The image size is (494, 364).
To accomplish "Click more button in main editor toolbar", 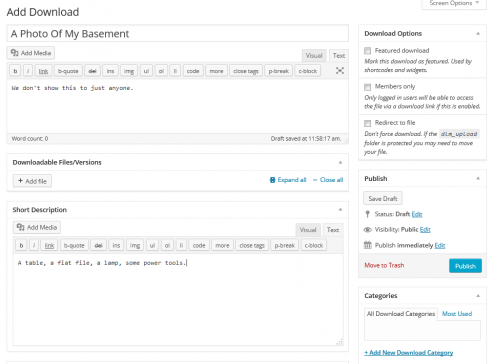I will click(216, 71).
